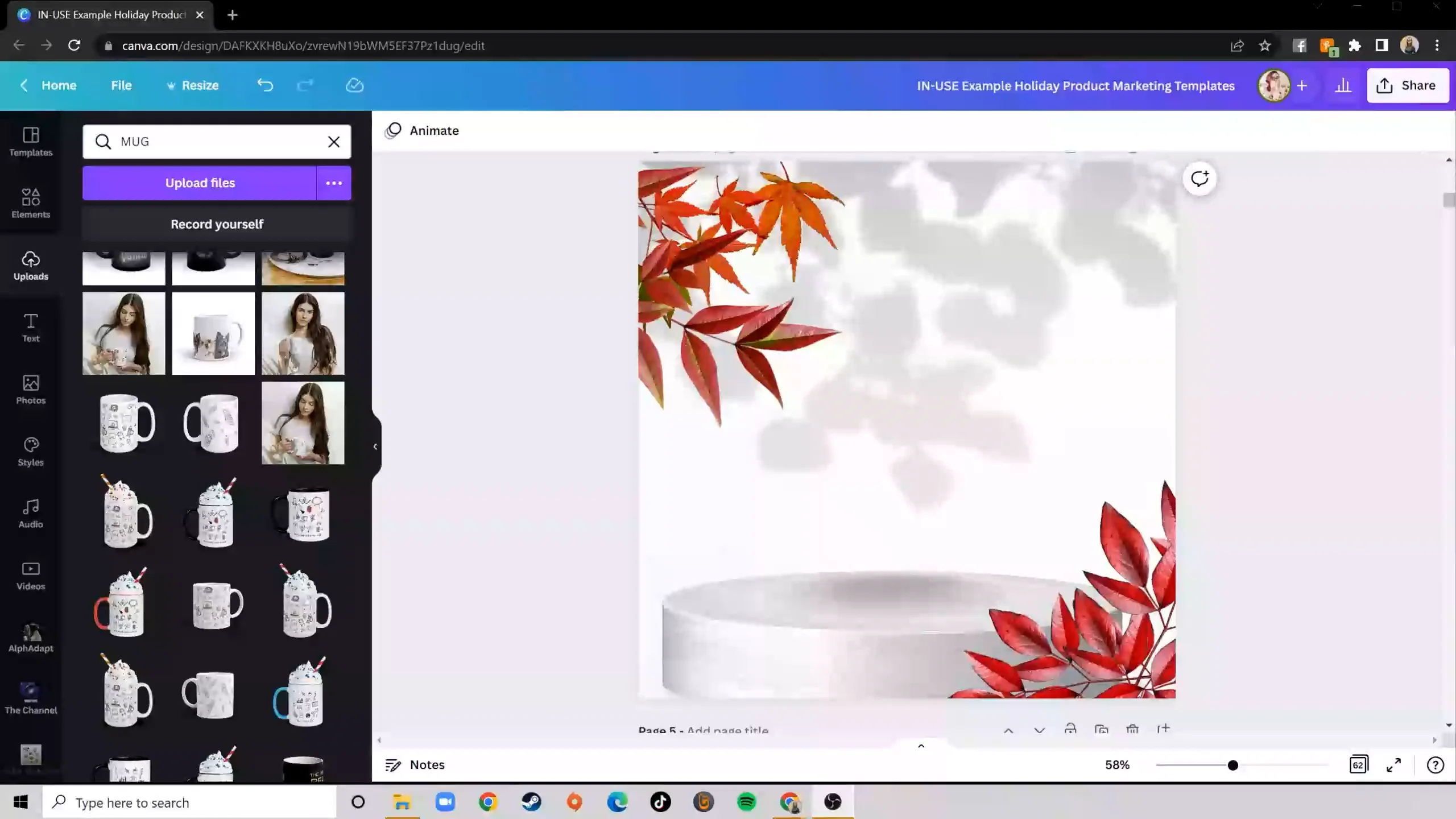Click the cloud save status icon
The width and height of the screenshot is (1456, 819).
click(x=354, y=85)
